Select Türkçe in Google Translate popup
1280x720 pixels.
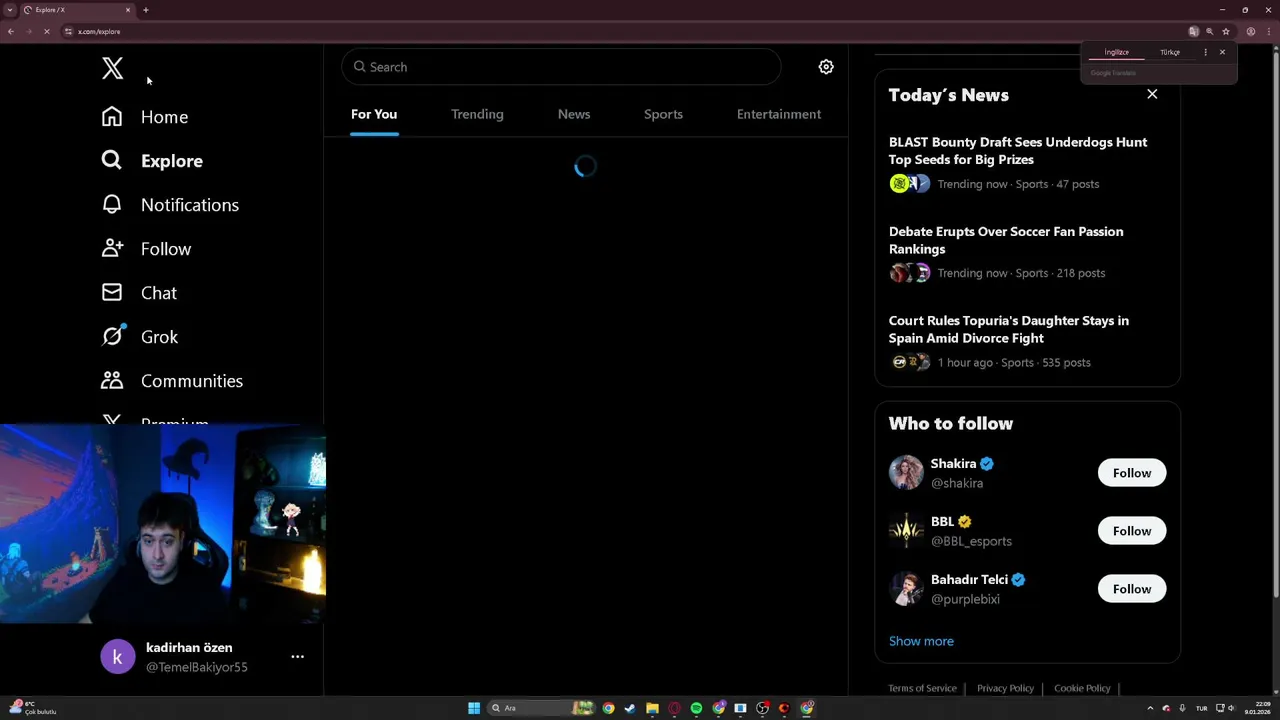(x=1170, y=52)
